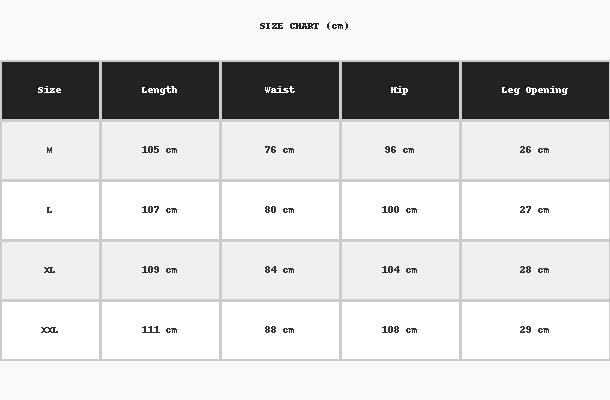Select the 88 cm waist cell

(x=280, y=330)
